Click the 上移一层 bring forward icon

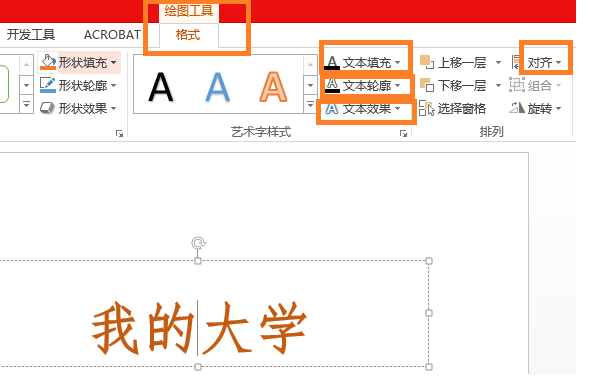click(427, 62)
